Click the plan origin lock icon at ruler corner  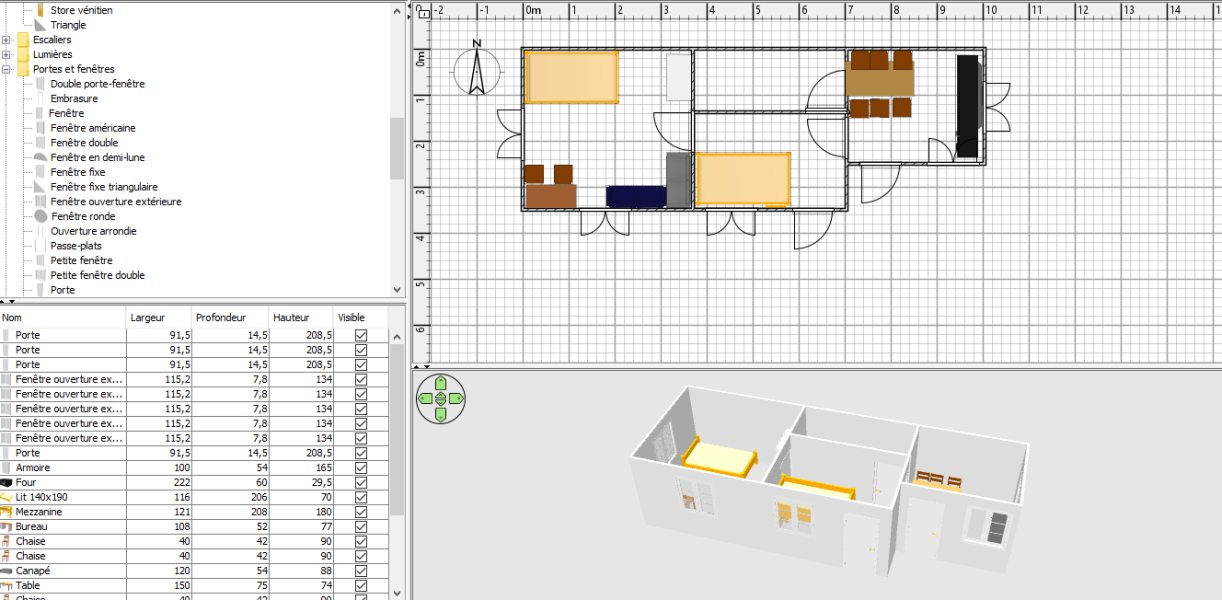(x=423, y=11)
